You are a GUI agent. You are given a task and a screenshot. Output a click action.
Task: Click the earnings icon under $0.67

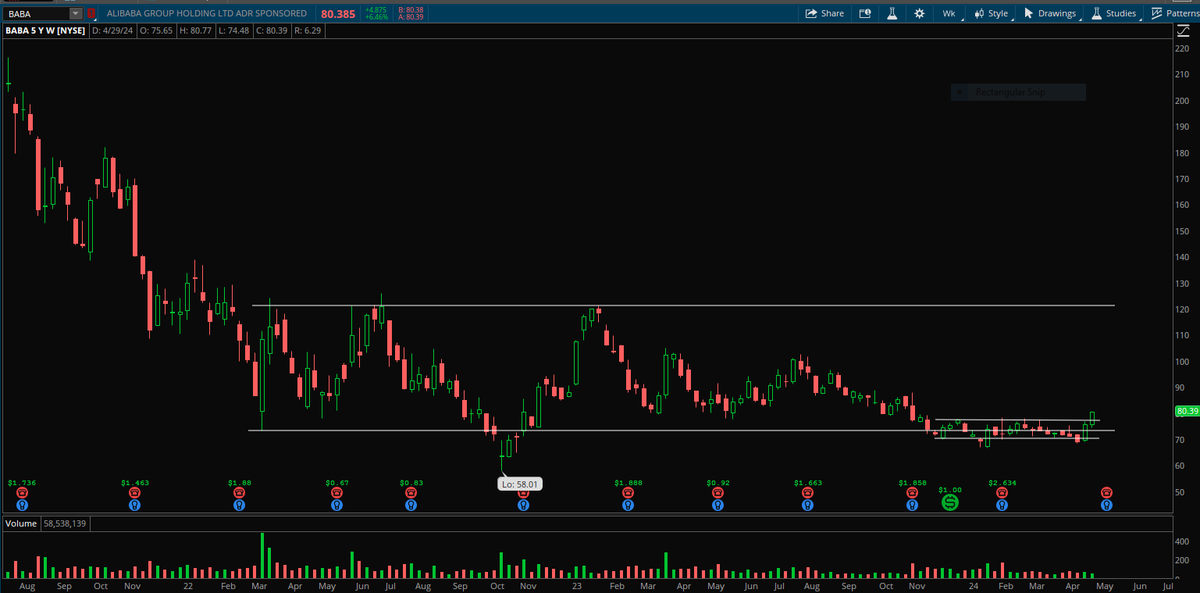point(335,493)
